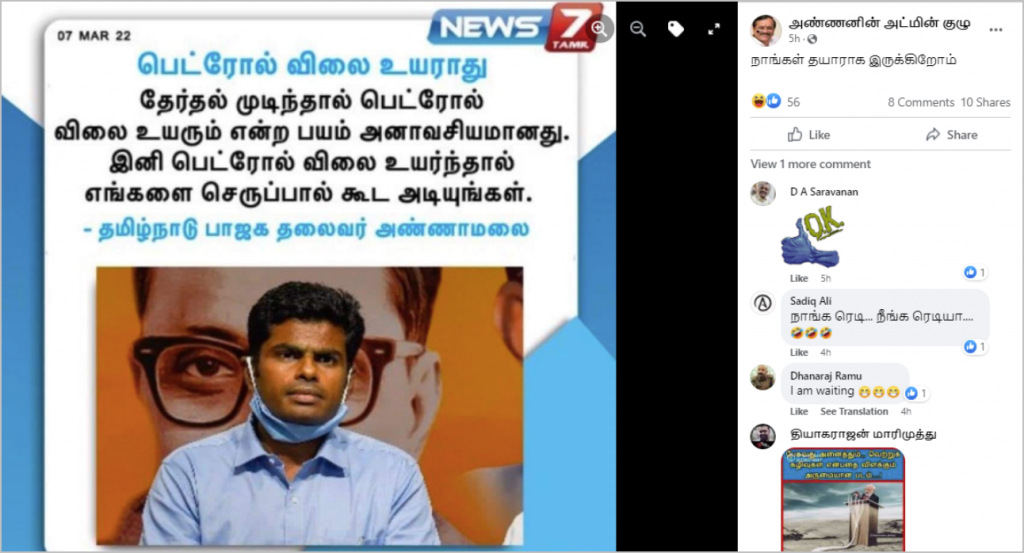Click the Share button under the post
Screen dimensions: 1024x553
tap(952, 134)
